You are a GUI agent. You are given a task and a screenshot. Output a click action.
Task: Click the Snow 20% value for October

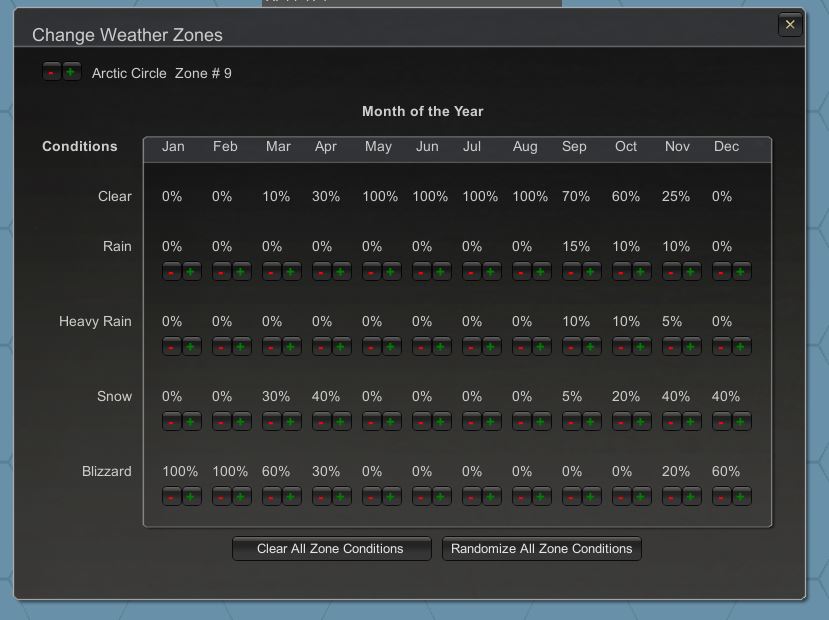[626, 396]
